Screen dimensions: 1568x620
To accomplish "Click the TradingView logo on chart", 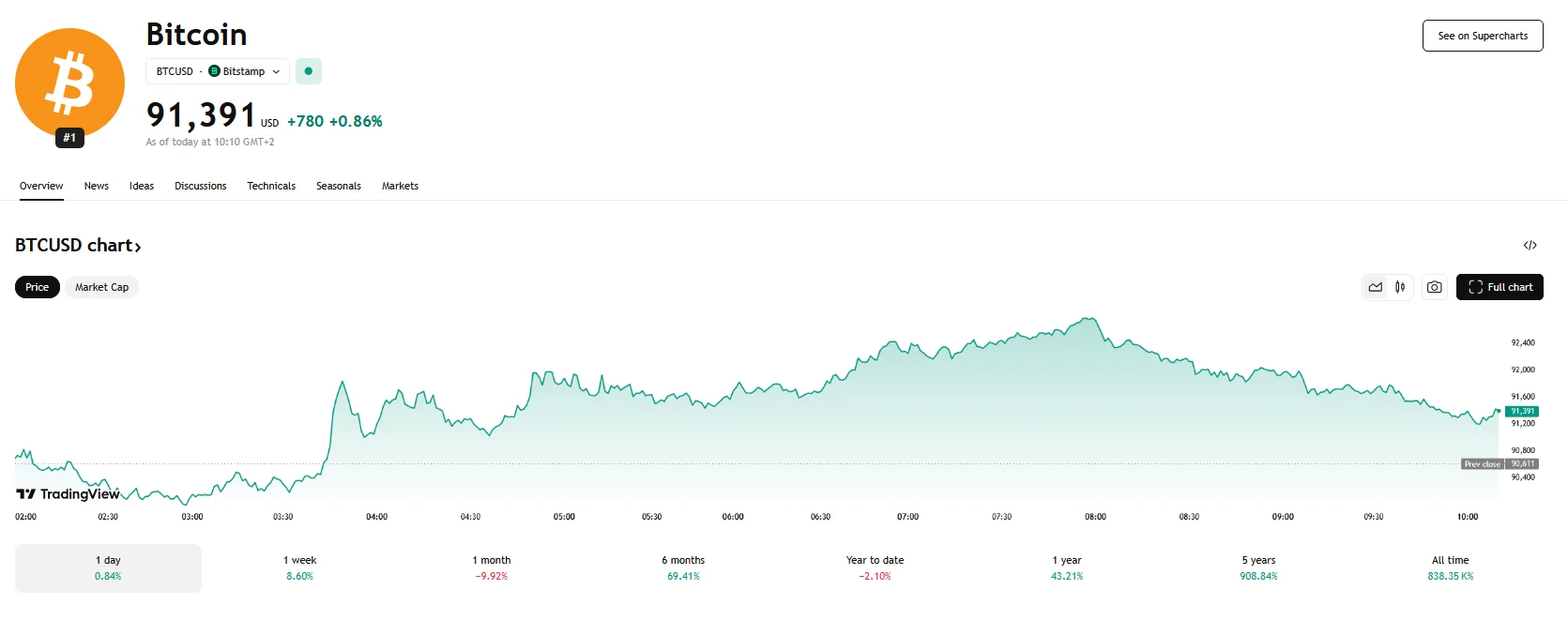I will point(68,494).
